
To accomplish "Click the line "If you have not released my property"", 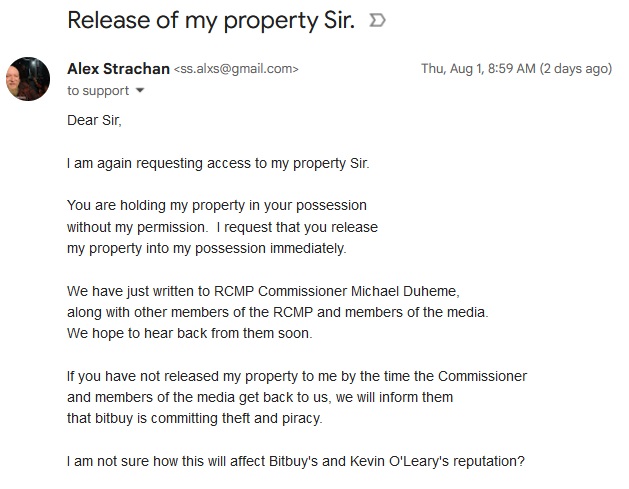I will coord(297,376).
